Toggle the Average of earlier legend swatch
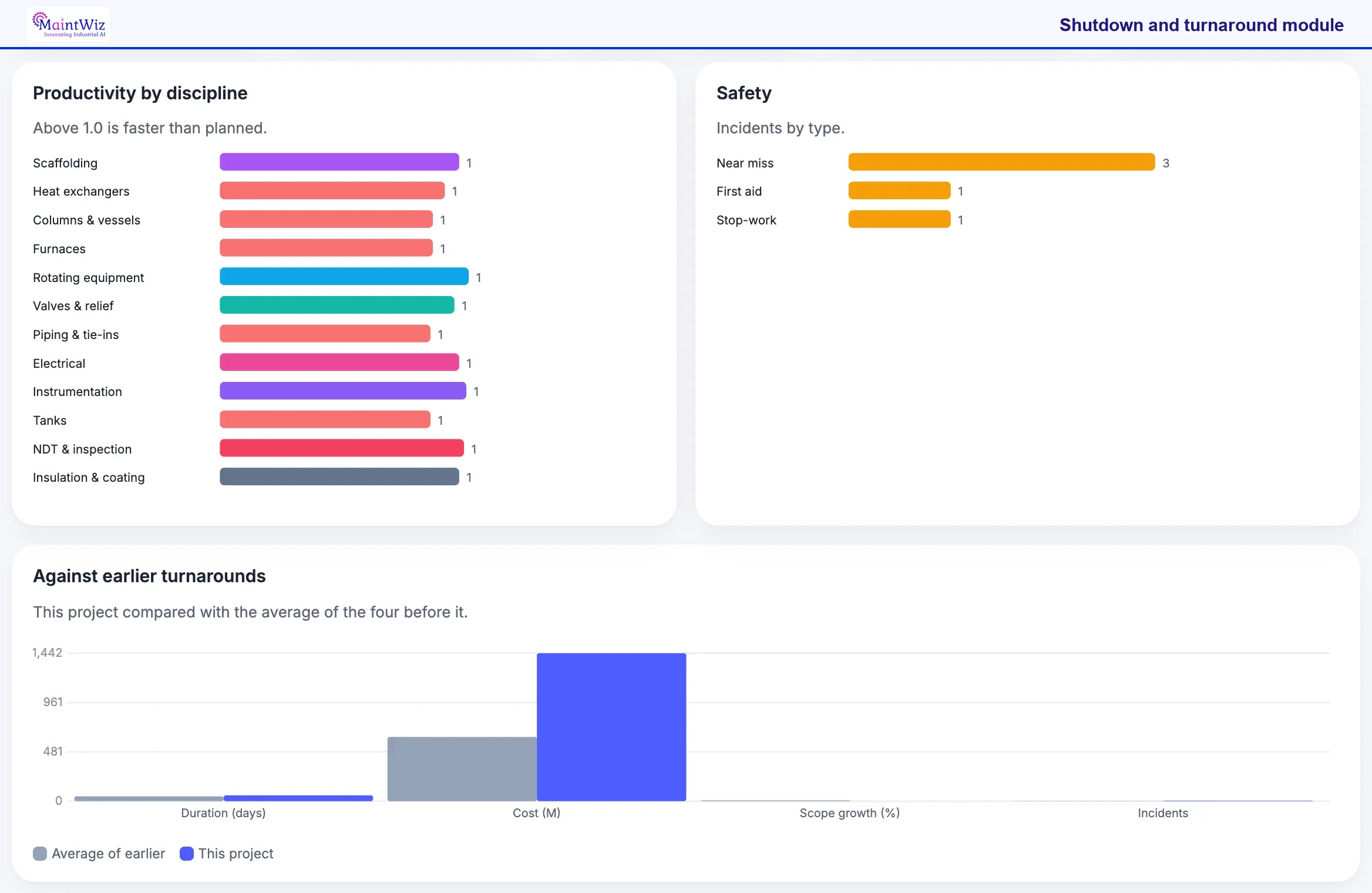1372x893 pixels. (40, 854)
